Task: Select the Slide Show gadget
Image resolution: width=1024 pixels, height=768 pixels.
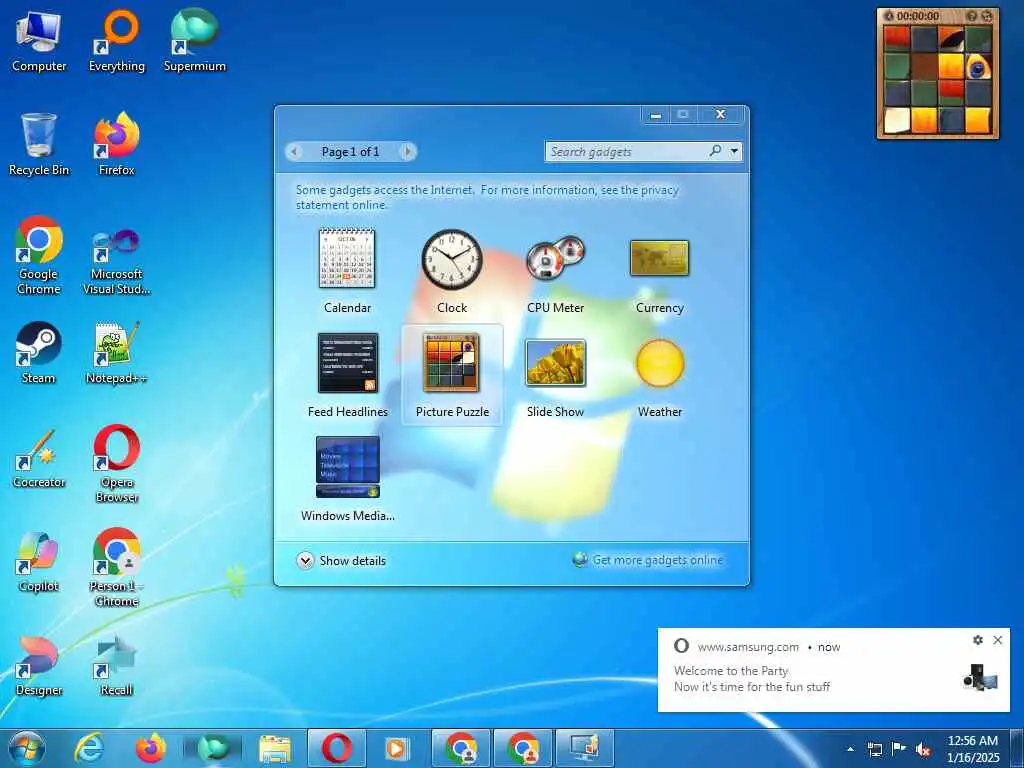Action: click(556, 374)
